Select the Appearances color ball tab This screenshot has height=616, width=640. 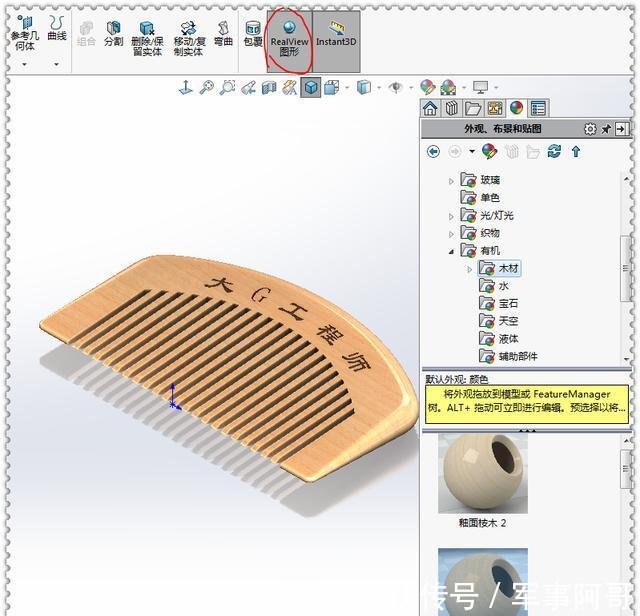(517, 108)
